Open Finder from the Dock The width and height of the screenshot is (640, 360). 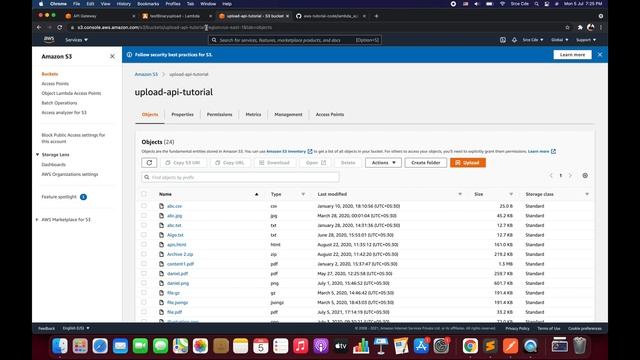coord(60,346)
